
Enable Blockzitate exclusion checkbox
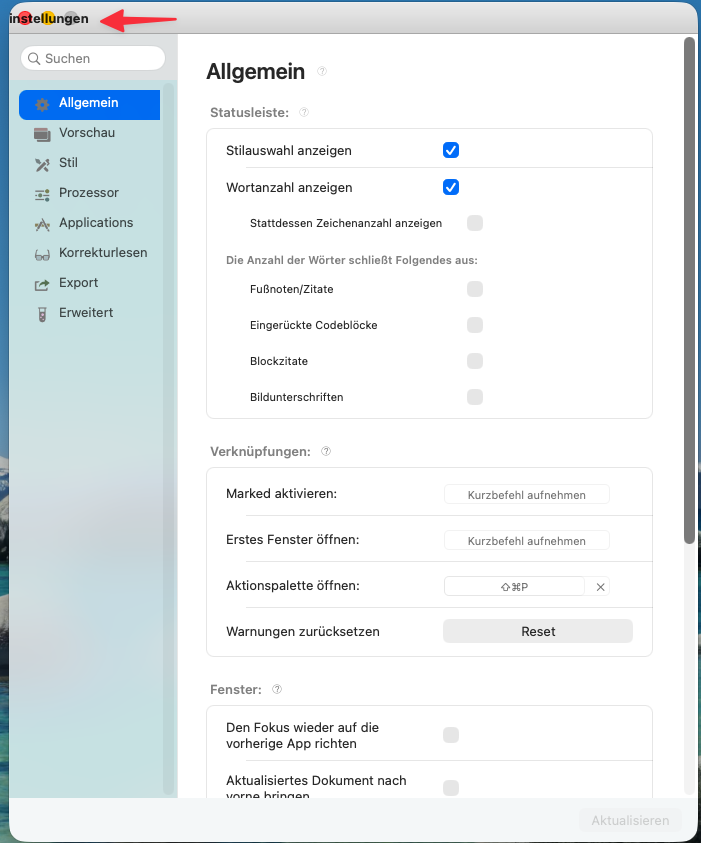pos(475,361)
